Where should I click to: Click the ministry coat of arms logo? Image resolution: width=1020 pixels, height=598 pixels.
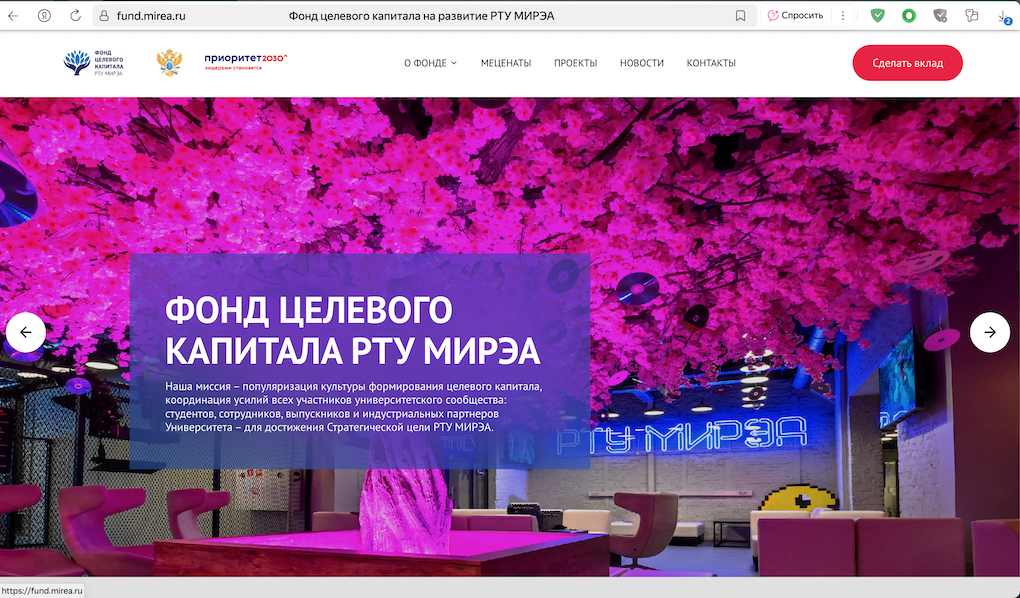pyautogui.click(x=169, y=62)
